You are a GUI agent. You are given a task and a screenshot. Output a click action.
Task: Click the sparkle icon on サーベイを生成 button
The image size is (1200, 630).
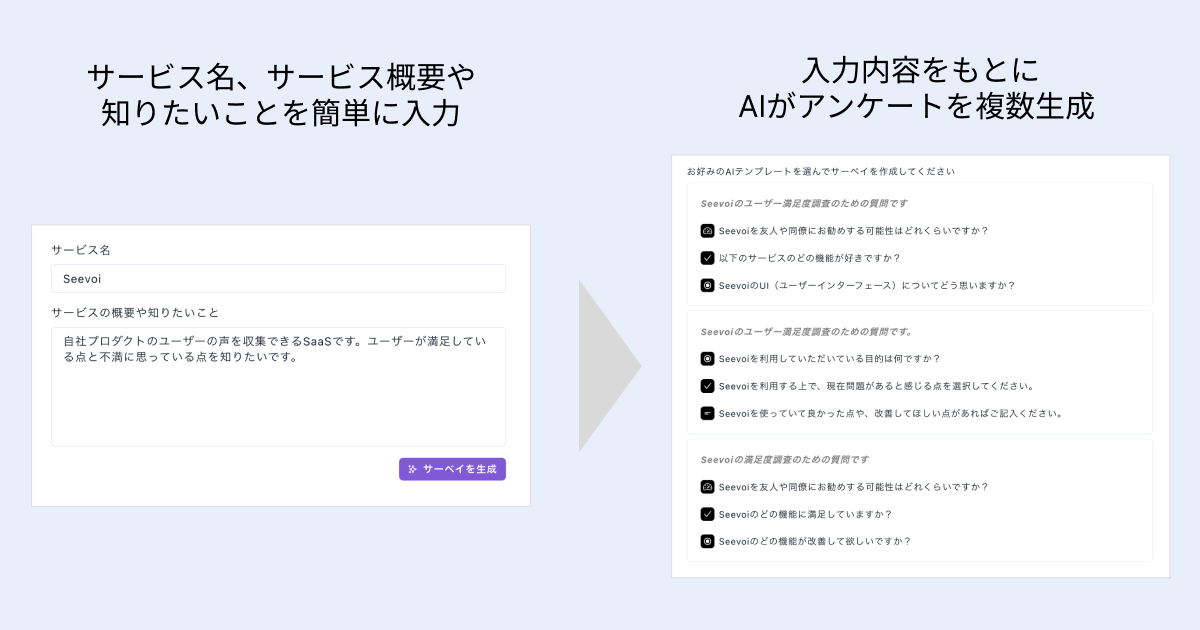tap(412, 469)
